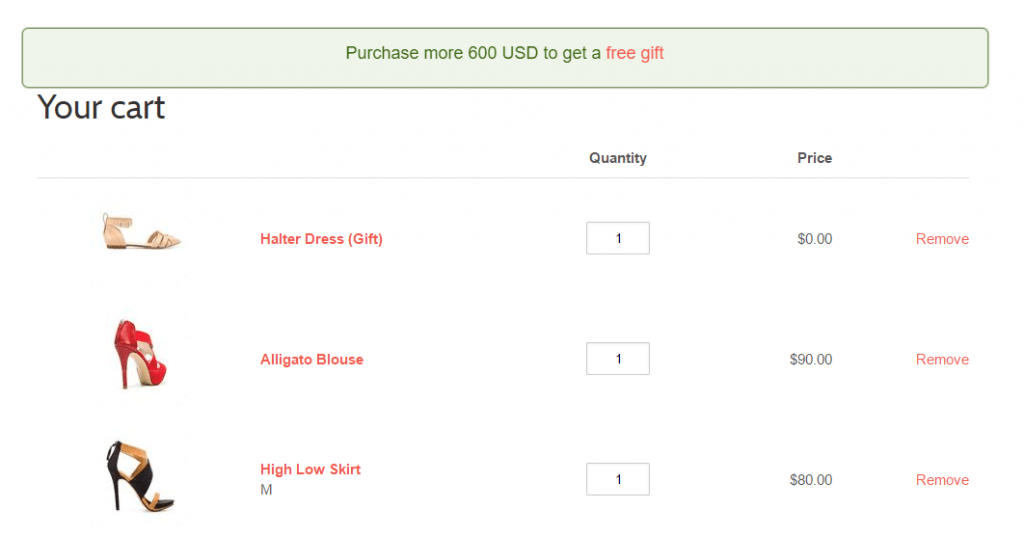This screenshot has width=1024, height=537.
Task: Click the red high heel thumbnail
Action: pos(140,354)
